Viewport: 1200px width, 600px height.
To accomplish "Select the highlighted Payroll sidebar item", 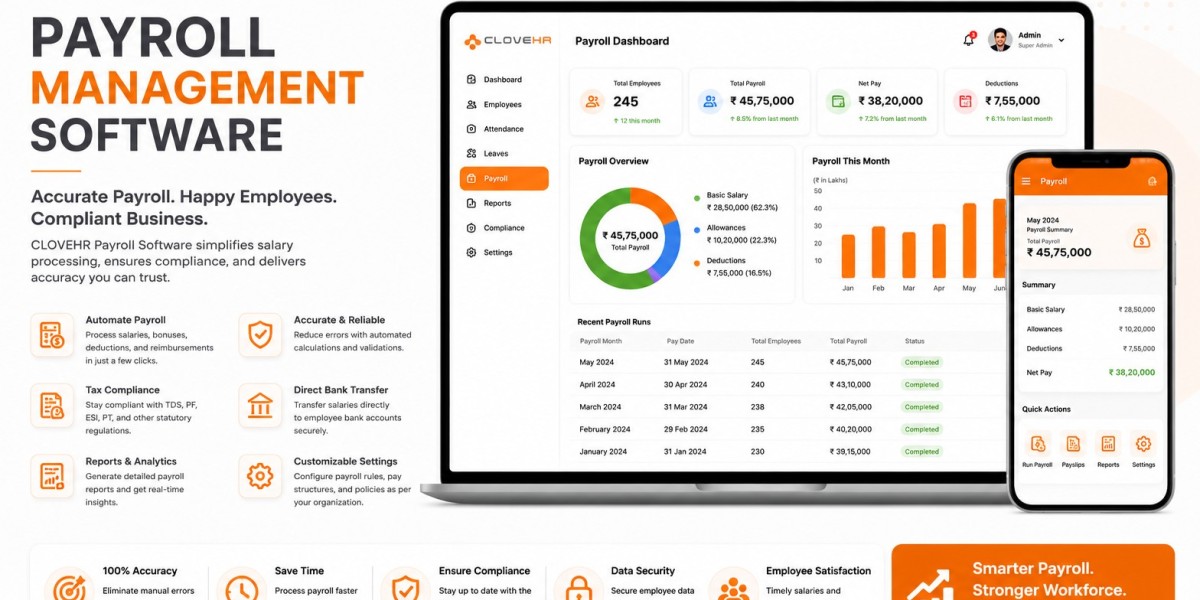I will pyautogui.click(x=504, y=178).
